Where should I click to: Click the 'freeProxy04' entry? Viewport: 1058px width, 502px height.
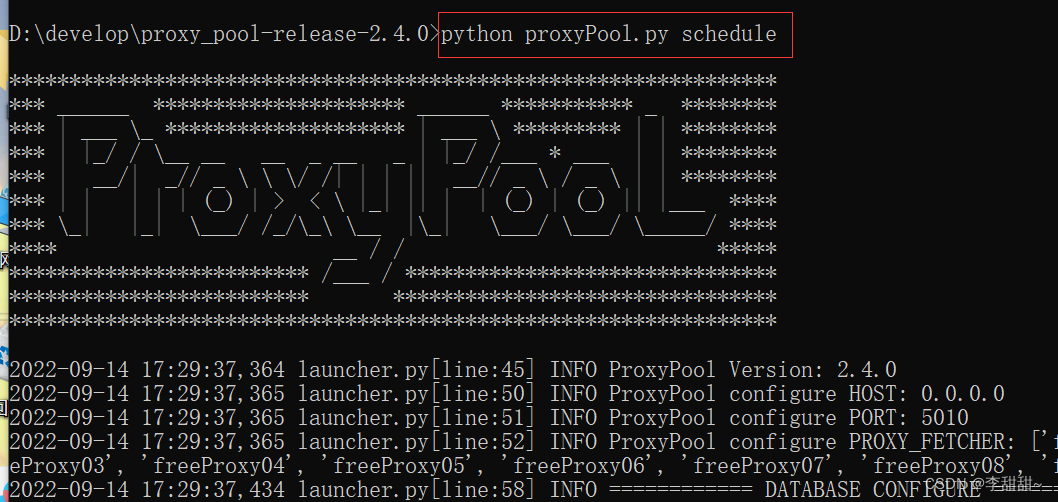click(x=222, y=466)
